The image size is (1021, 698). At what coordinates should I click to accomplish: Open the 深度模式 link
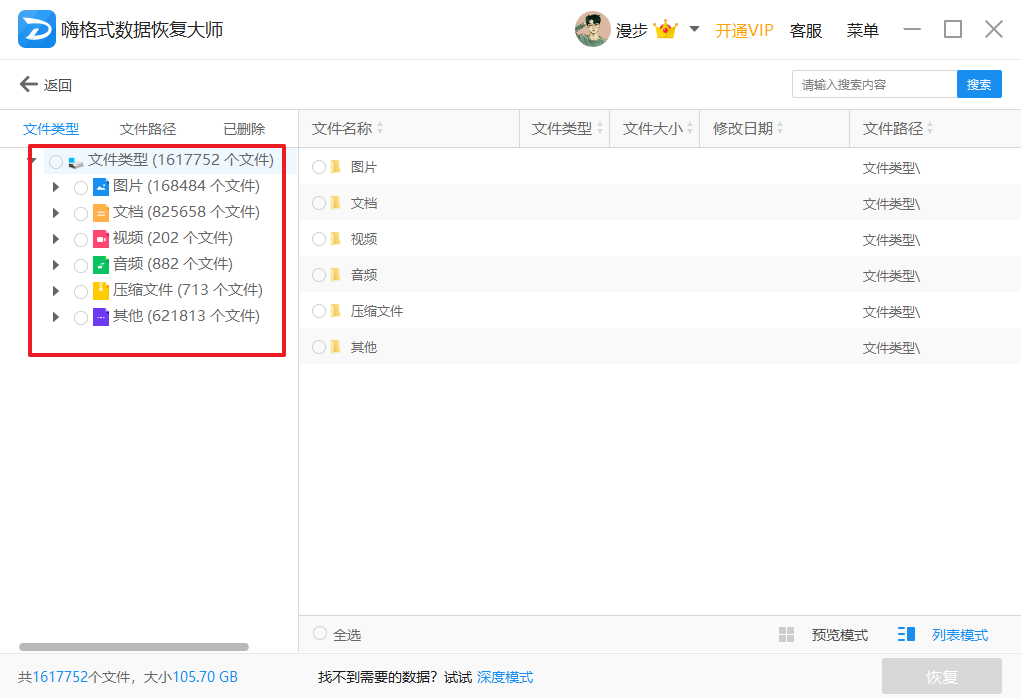pyautogui.click(x=505, y=677)
